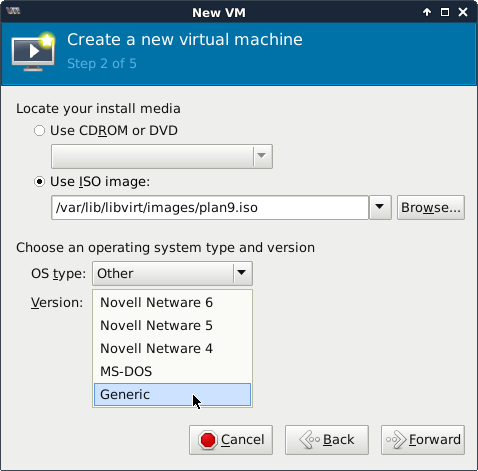Viewport: 478px width, 471px height.
Task: Click the left arrow icon on Back
Action: point(310,440)
